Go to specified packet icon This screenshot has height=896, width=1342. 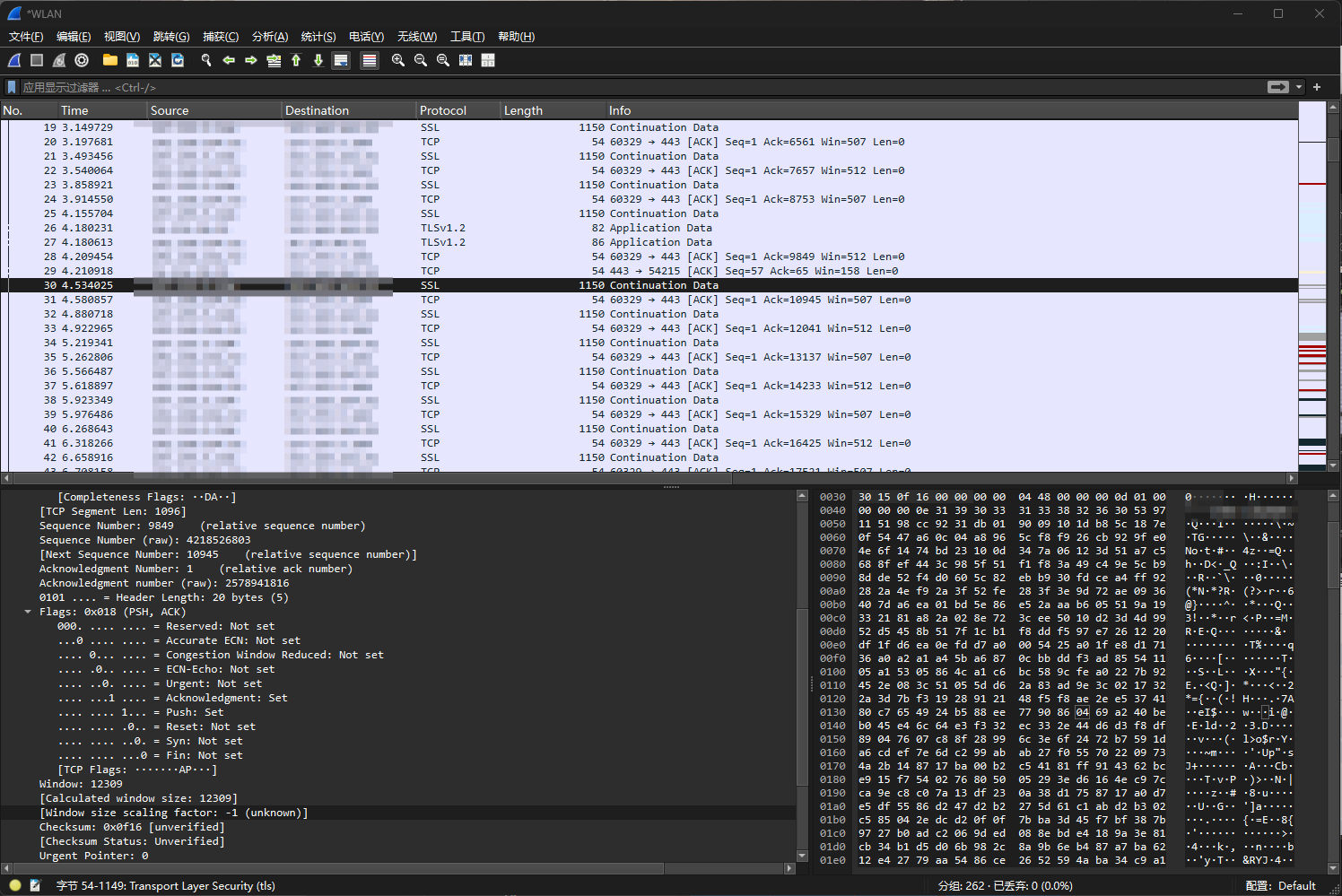(x=274, y=60)
